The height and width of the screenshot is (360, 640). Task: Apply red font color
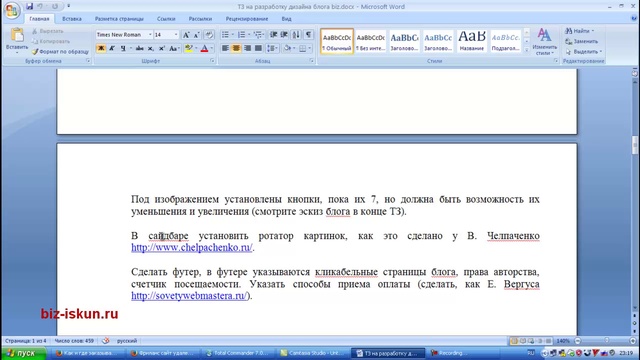(x=204, y=48)
